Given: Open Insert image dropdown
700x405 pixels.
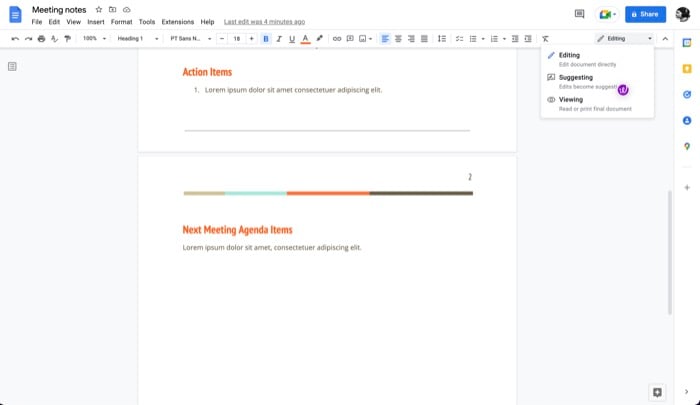Looking at the screenshot, I should point(365,39).
